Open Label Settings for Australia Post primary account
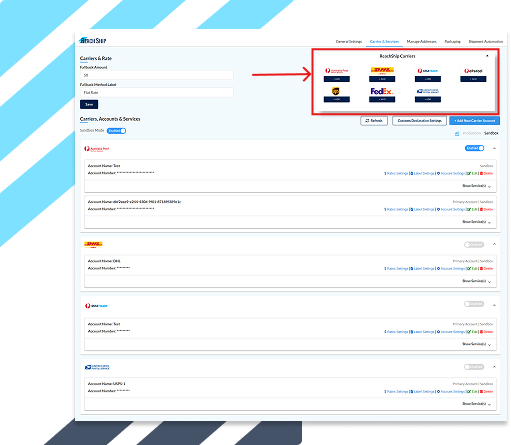Viewport: 511px width, 445px height. (422, 209)
